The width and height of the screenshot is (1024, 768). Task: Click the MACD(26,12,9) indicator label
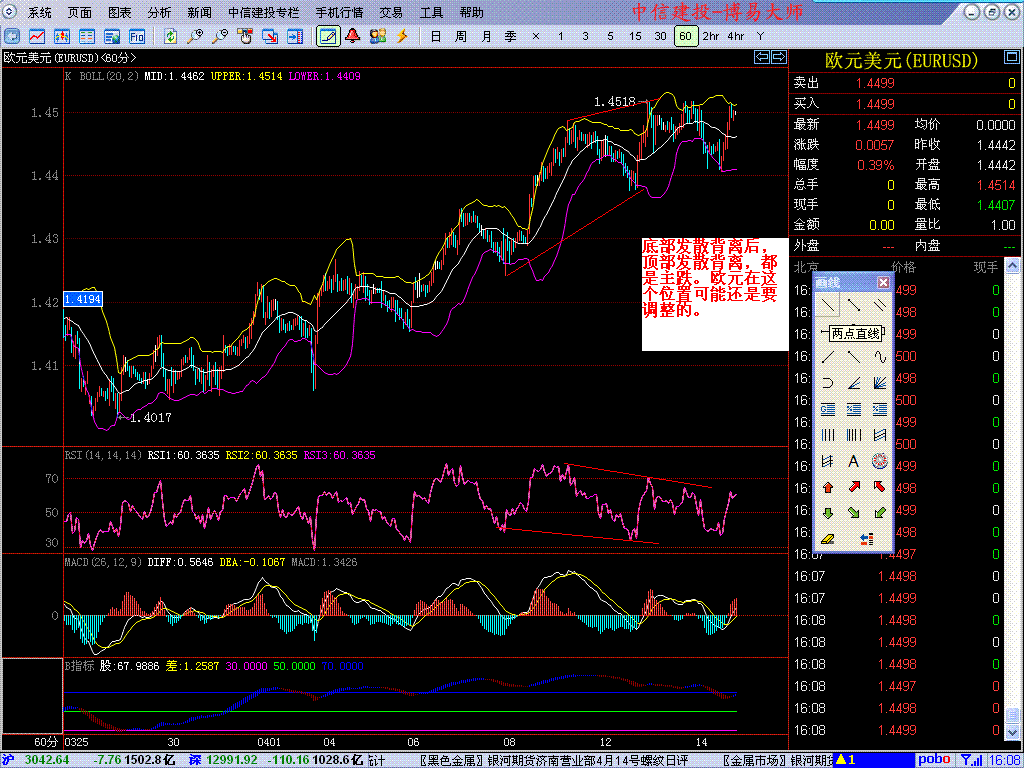(103, 562)
